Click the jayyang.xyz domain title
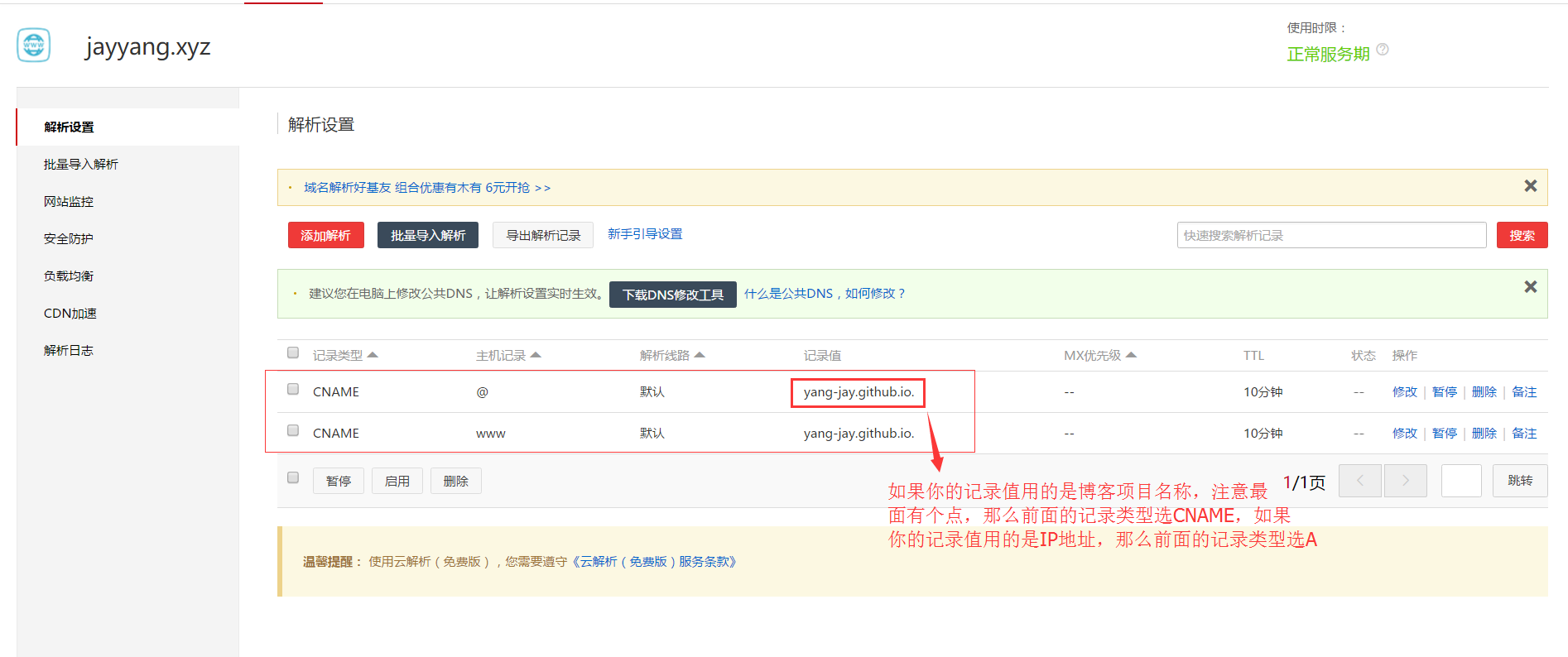The image size is (1568, 657). [x=147, y=46]
